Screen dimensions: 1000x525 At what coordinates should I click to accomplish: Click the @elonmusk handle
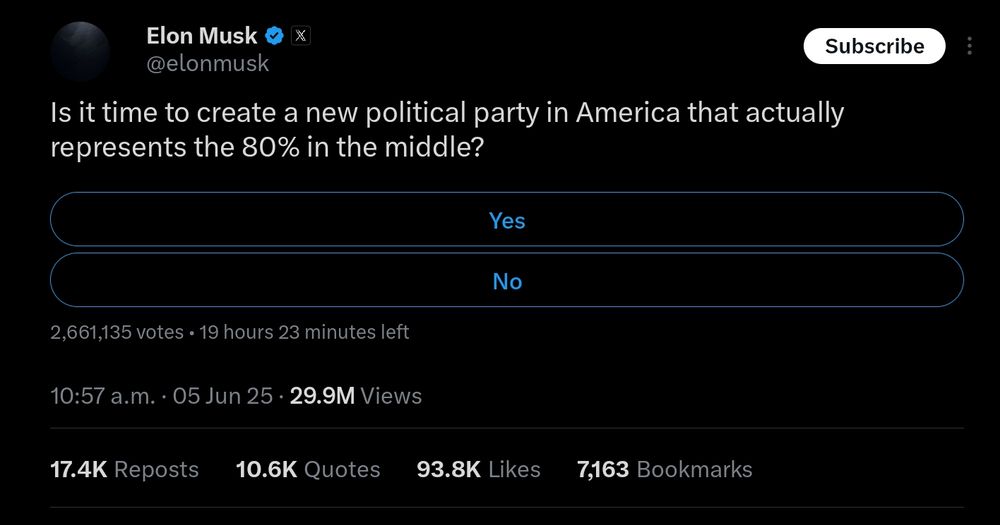(x=208, y=64)
